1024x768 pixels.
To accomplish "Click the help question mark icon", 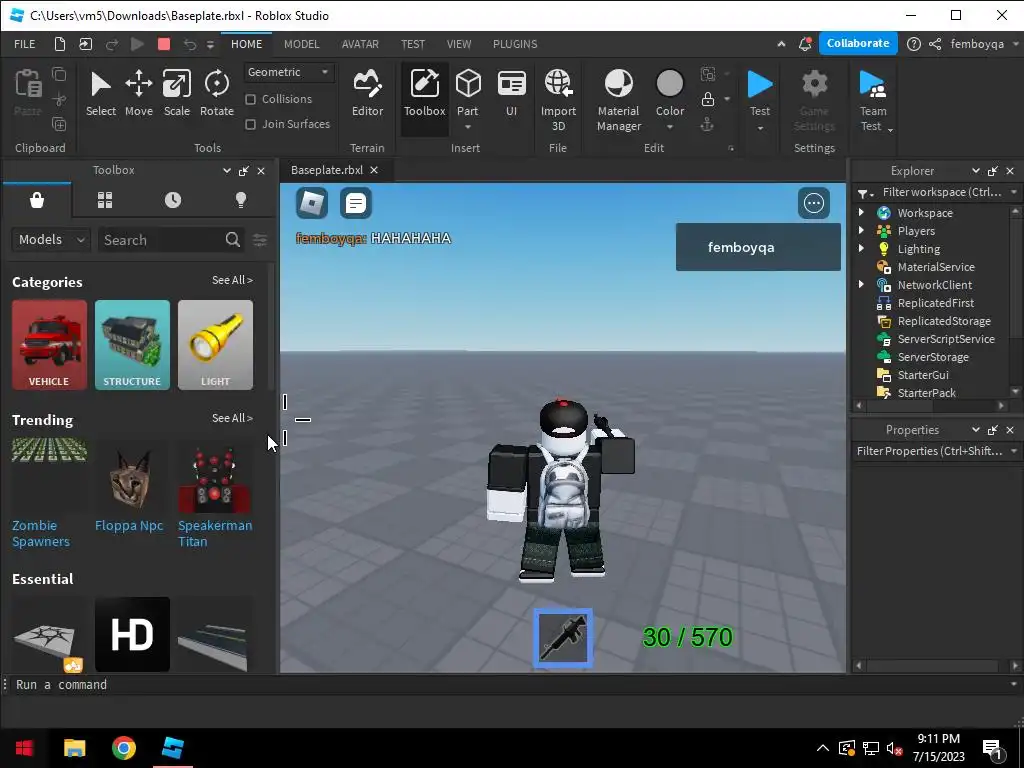I will 914,44.
